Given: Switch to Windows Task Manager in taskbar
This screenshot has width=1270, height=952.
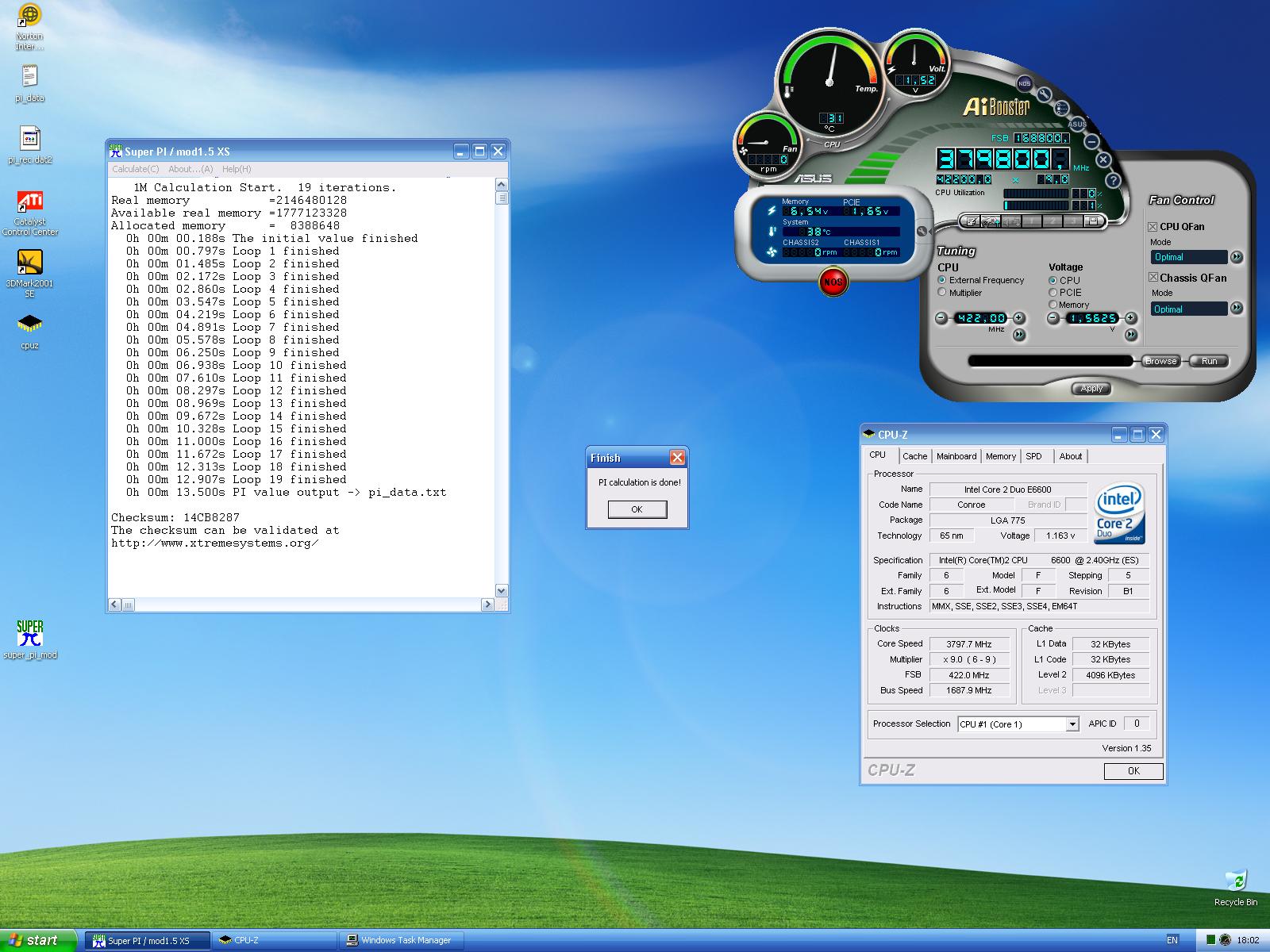Looking at the screenshot, I should point(402,940).
